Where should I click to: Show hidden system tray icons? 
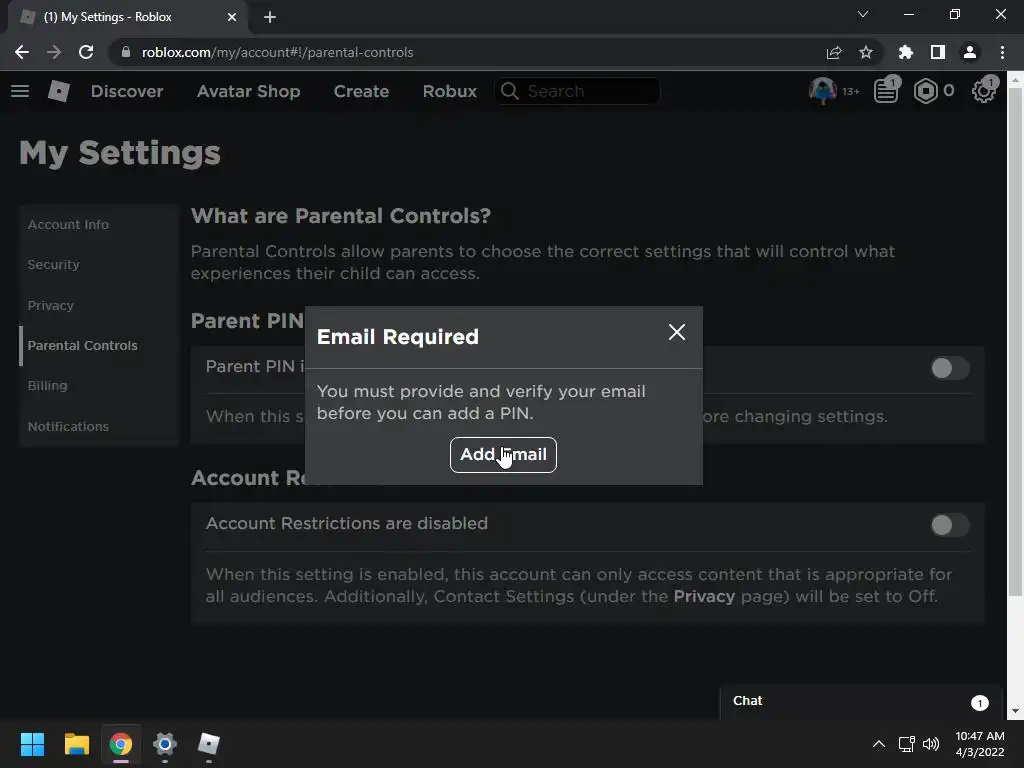pos(879,744)
